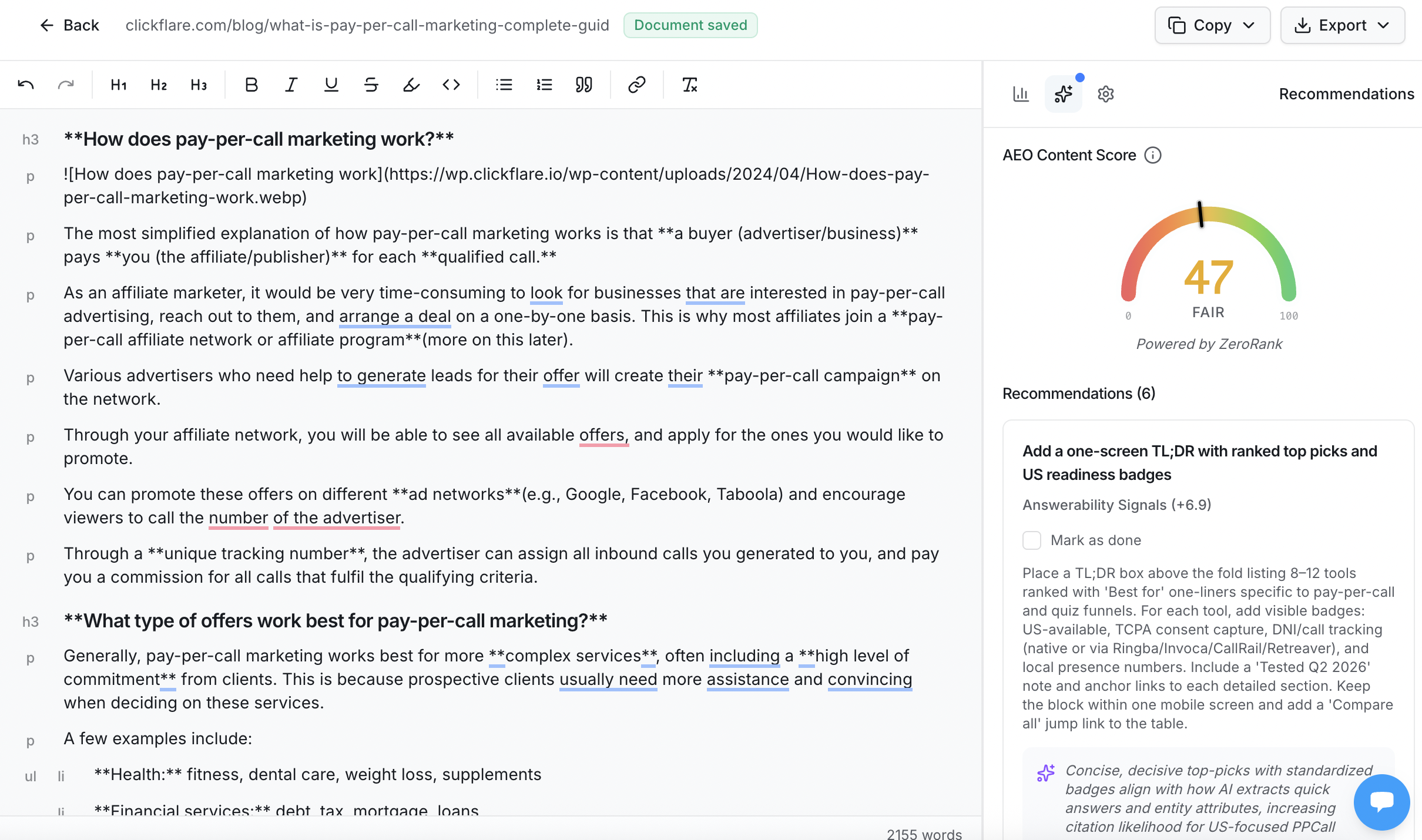Open the chat support bubble
Viewport: 1422px width, 840px height.
click(x=1381, y=801)
